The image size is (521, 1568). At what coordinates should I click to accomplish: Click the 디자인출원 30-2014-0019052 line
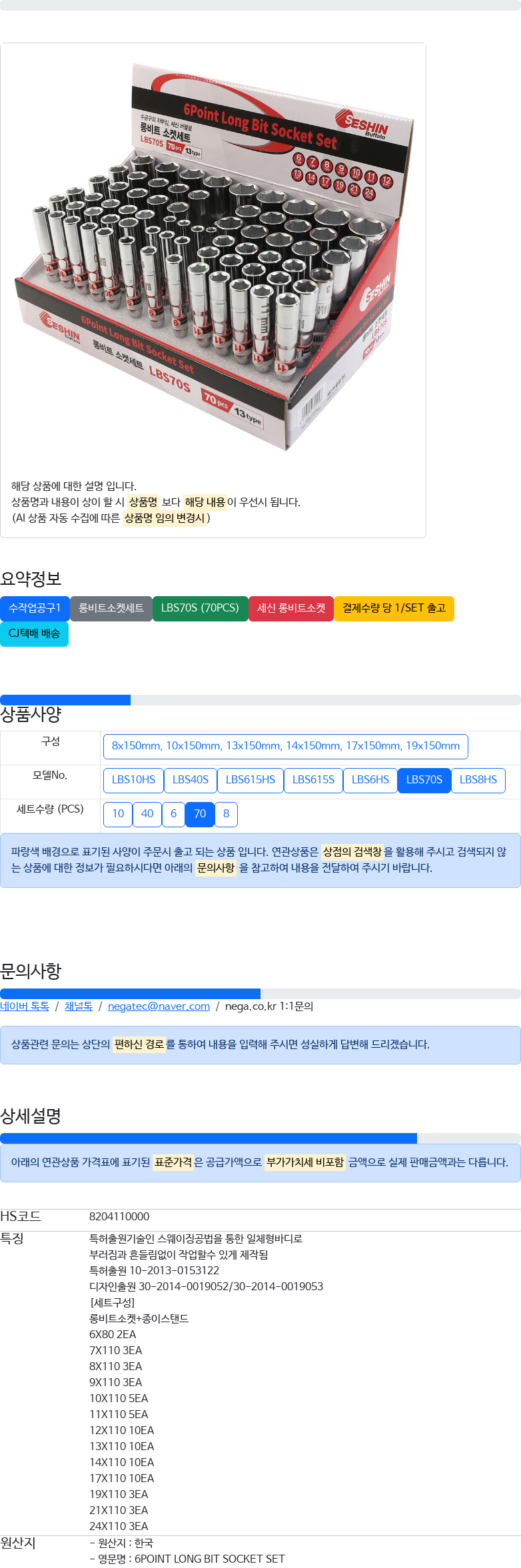point(206,1287)
